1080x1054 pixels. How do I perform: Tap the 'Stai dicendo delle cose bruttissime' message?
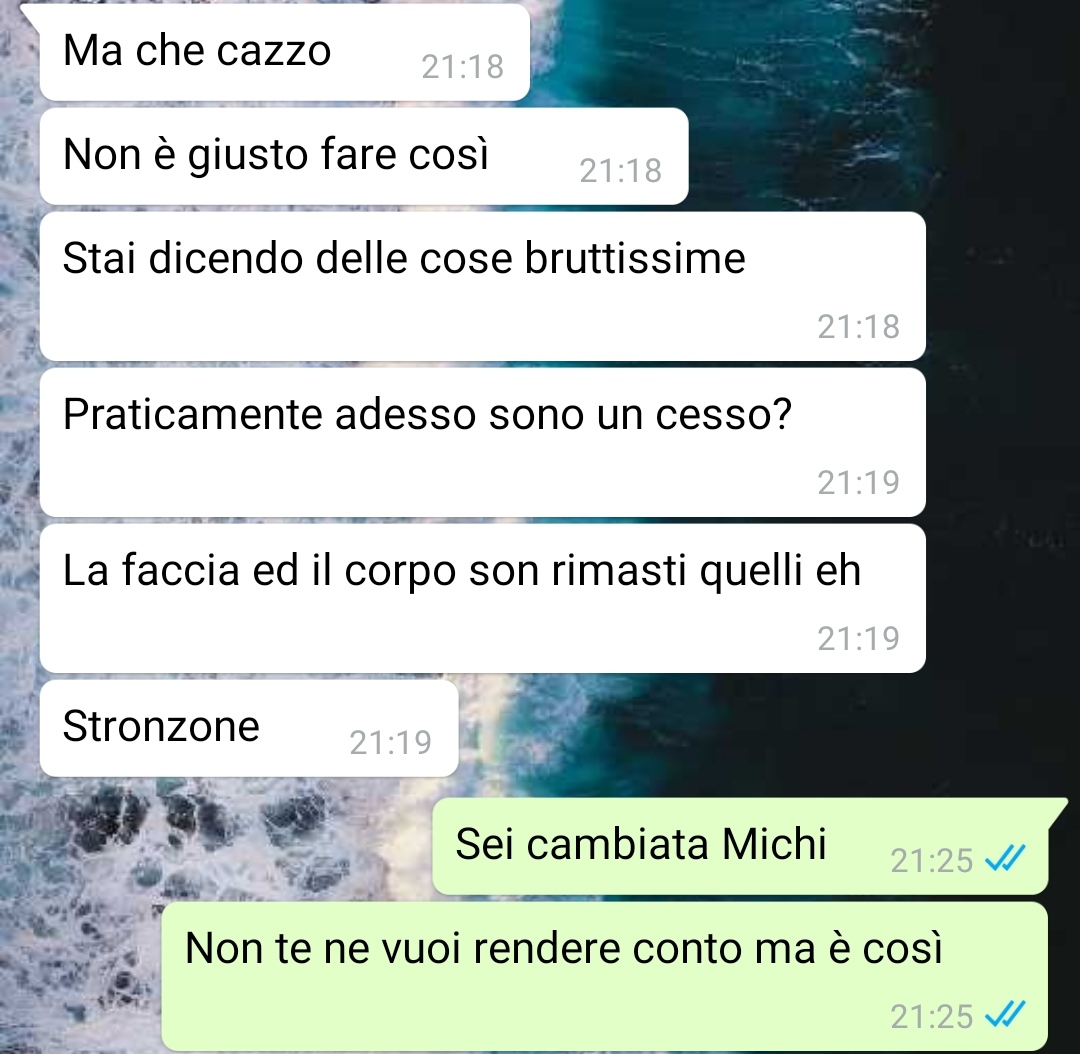pyautogui.click(x=482, y=287)
